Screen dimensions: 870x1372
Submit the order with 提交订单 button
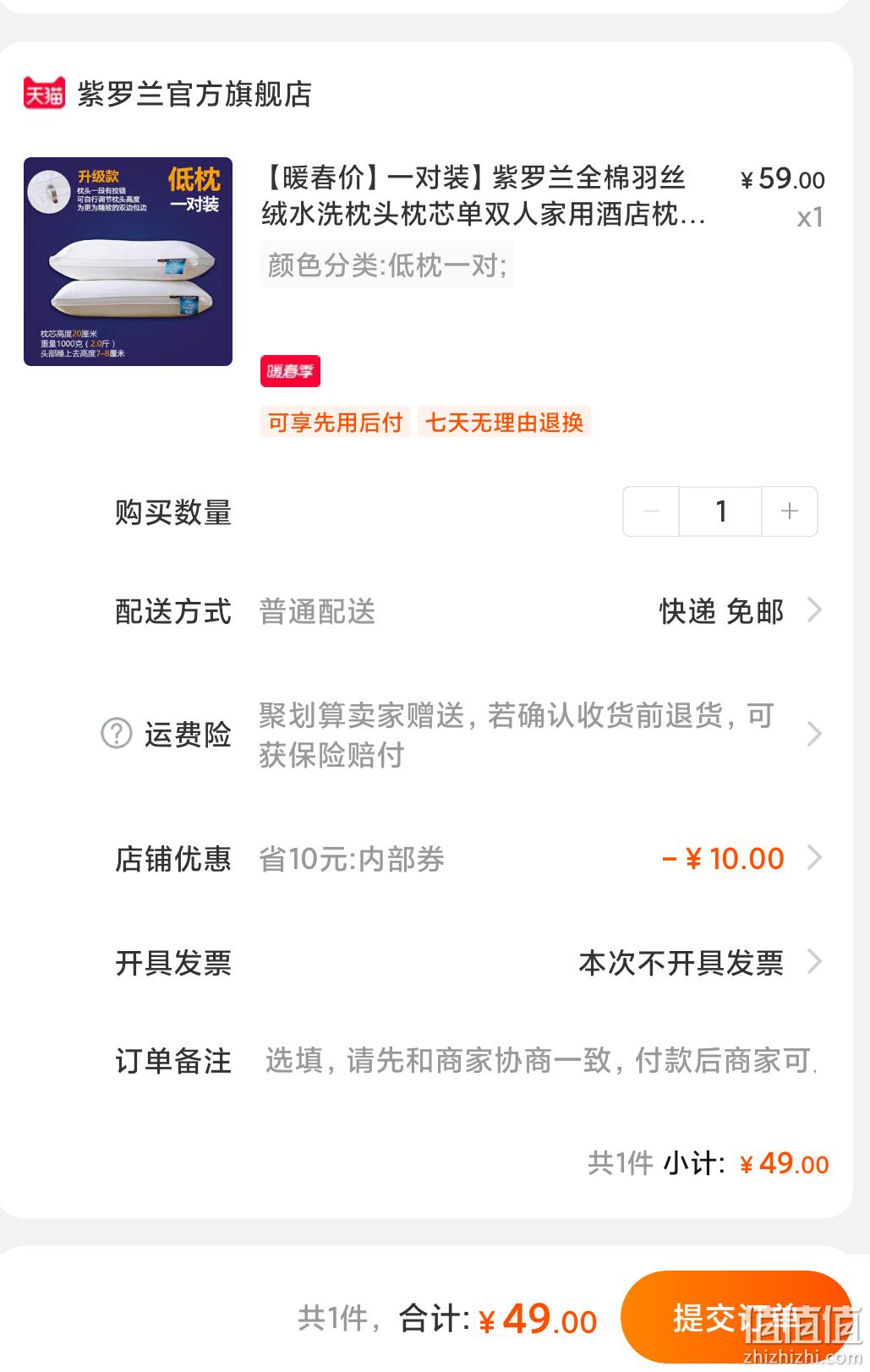click(736, 1318)
